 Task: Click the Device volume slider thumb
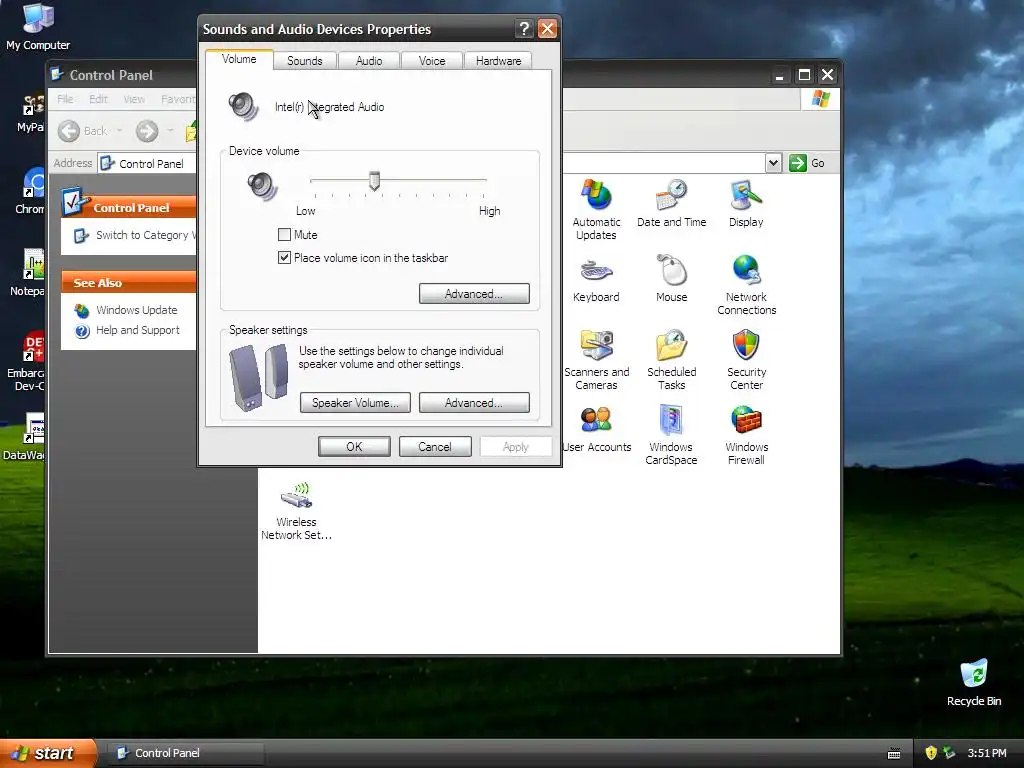(x=374, y=181)
